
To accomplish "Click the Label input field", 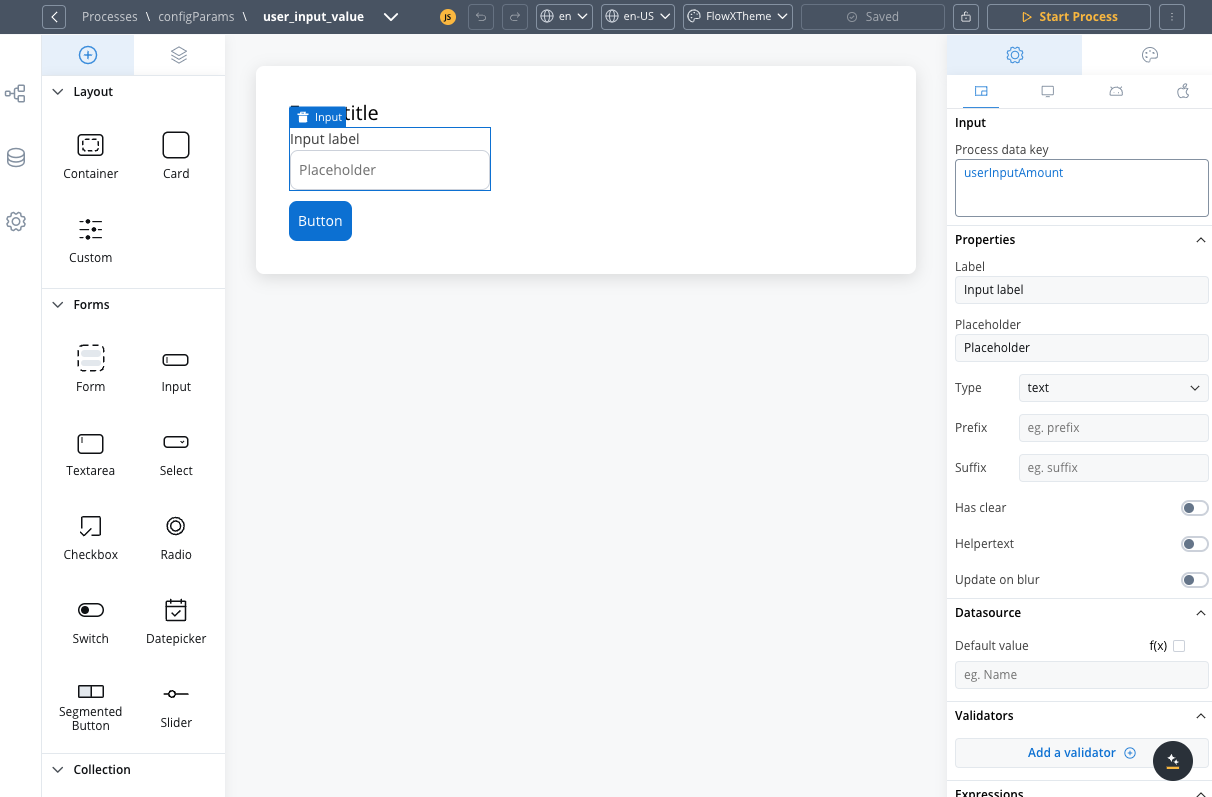I will click(1082, 290).
